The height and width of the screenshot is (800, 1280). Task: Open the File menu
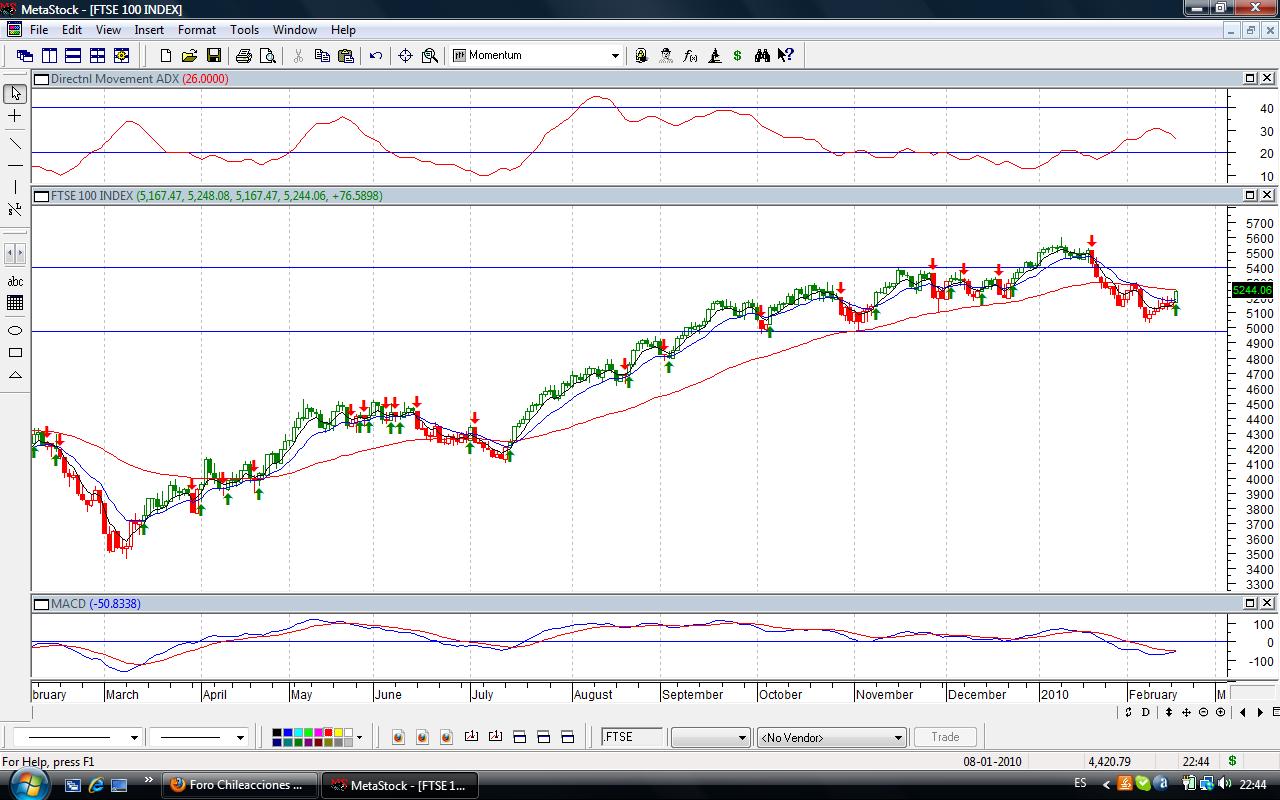(39, 30)
